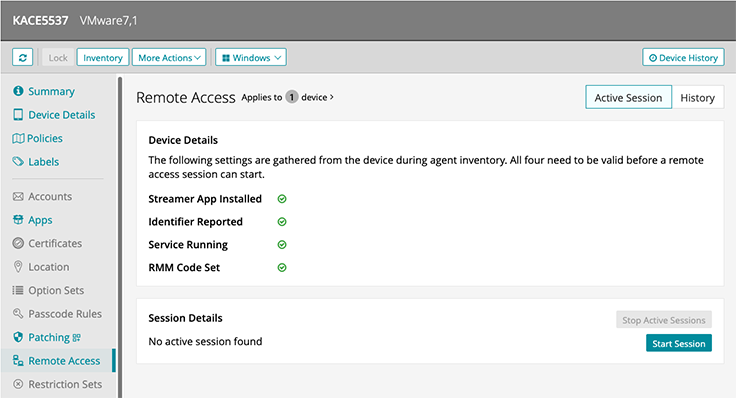Start a remote session
The image size is (736, 398).
point(679,343)
